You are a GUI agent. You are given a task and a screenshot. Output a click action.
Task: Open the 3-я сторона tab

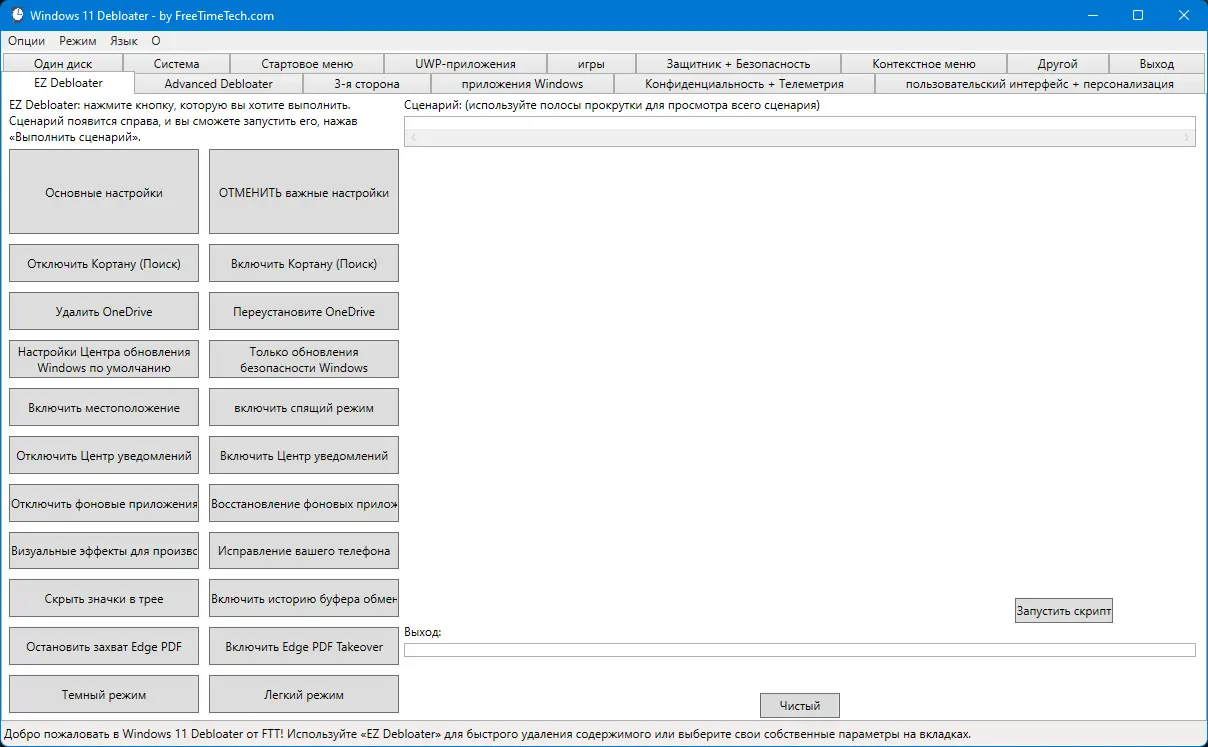[x=367, y=84]
